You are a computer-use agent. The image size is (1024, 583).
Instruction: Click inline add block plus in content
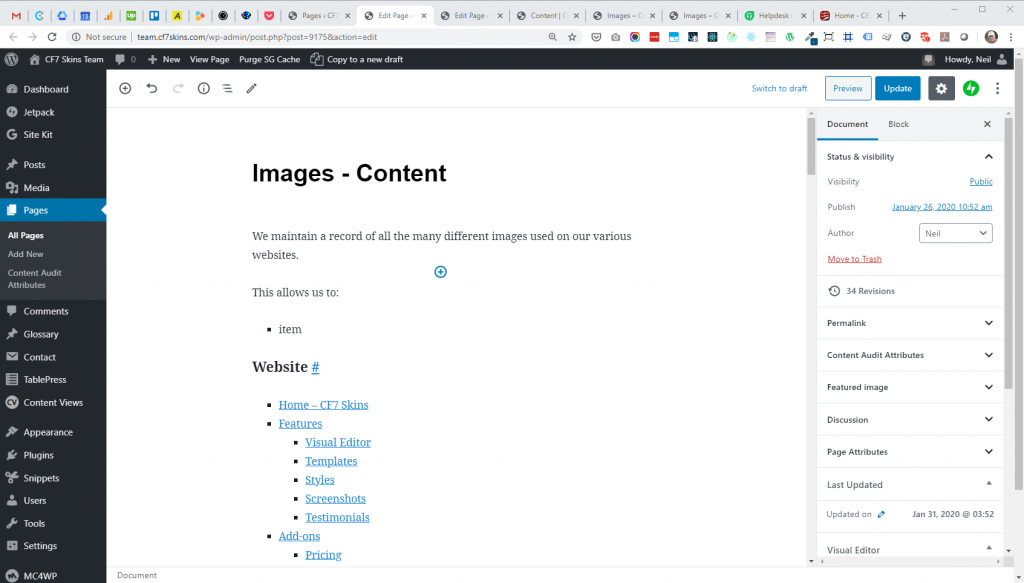click(440, 272)
